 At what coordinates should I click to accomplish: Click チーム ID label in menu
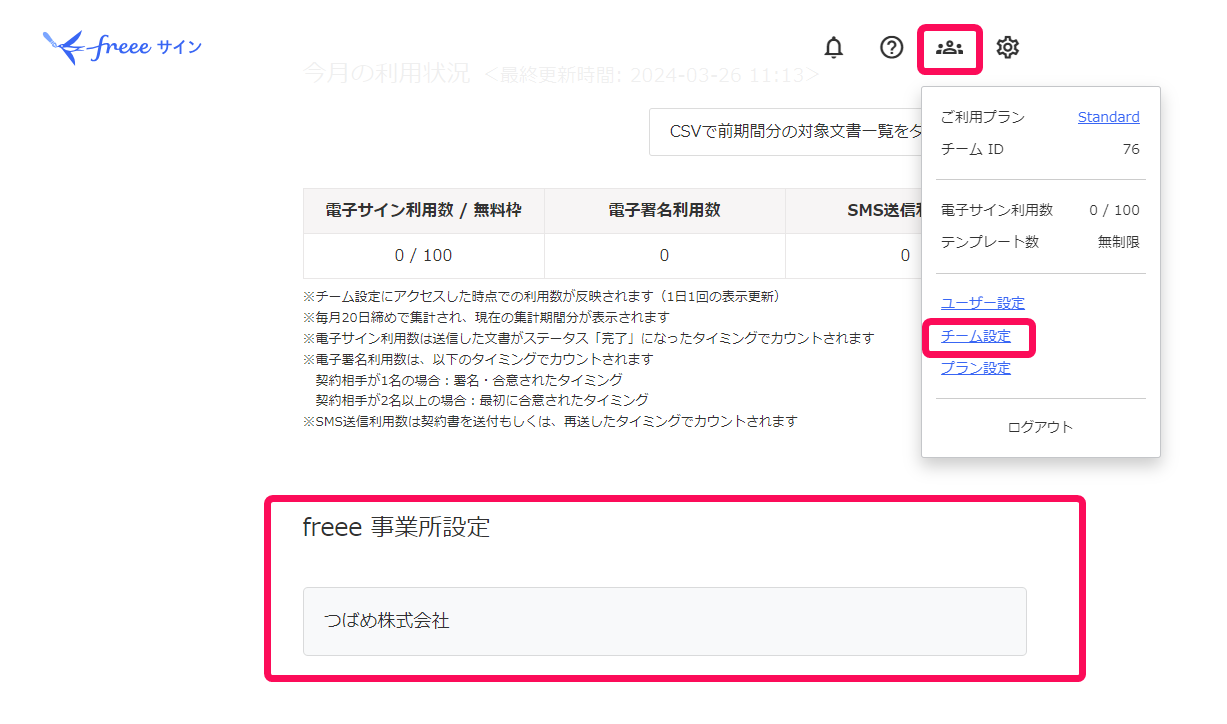[972, 149]
